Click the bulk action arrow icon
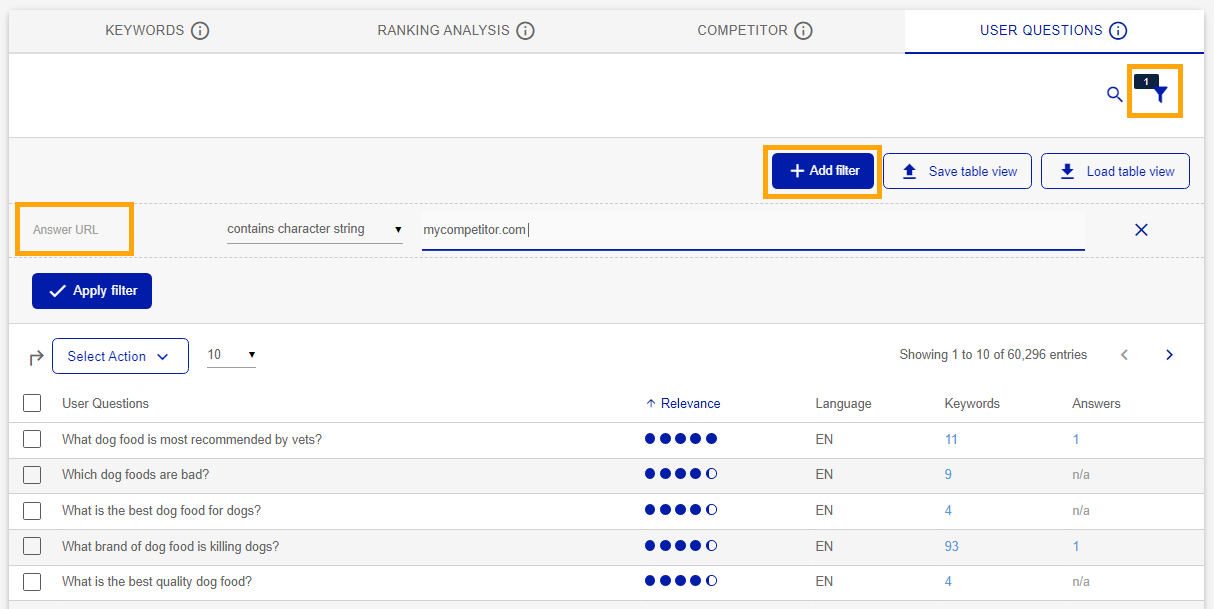This screenshot has width=1214, height=609. tap(36, 357)
